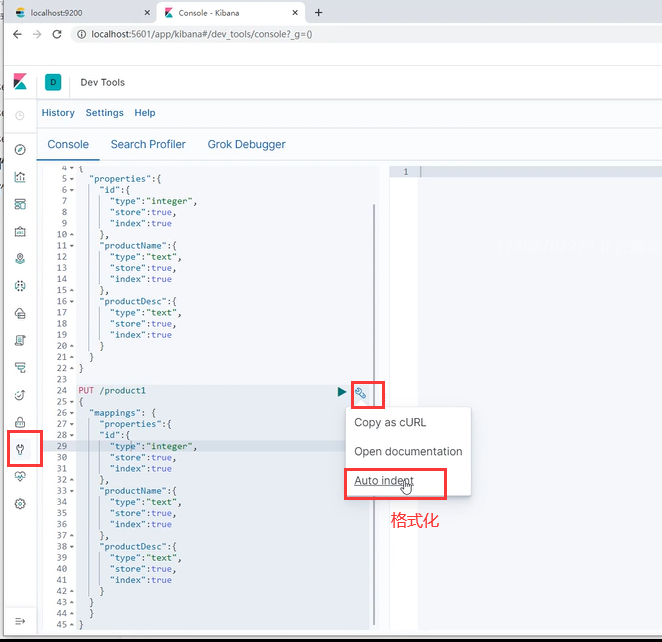Open a new browser tab

(318, 13)
